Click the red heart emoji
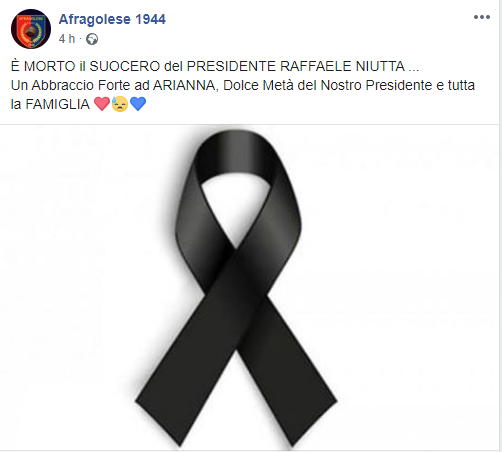The image size is (502, 452). tap(102, 104)
